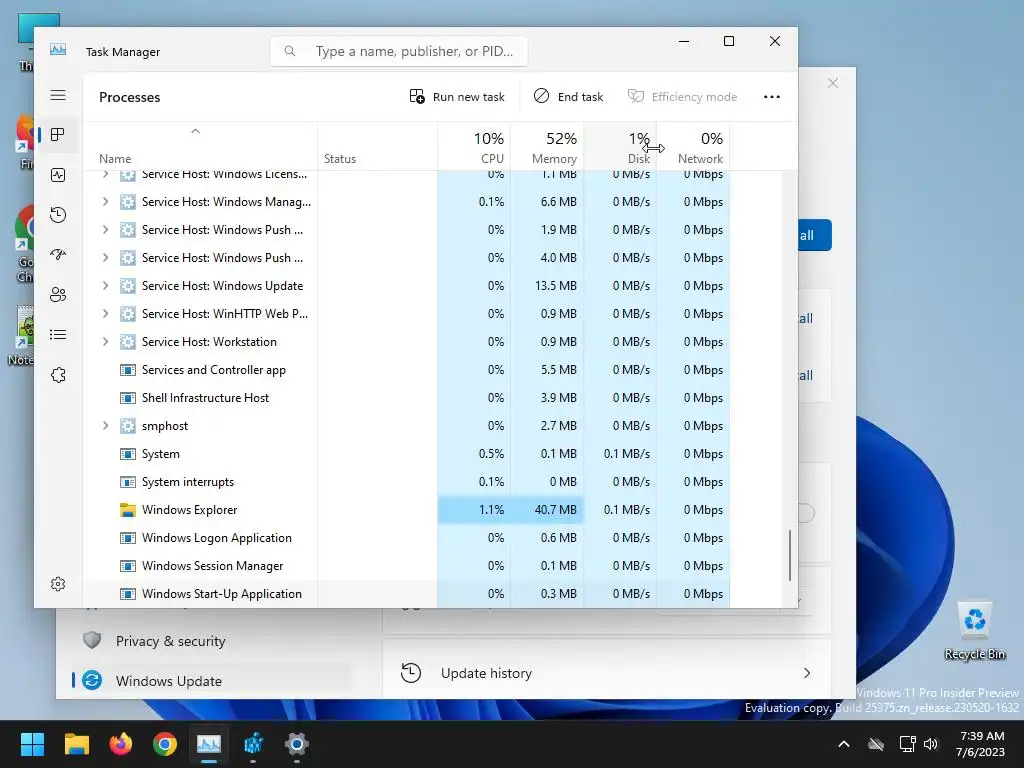Open the Settings gear icon on taskbar
This screenshot has width=1024, height=768.
pos(296,744)
